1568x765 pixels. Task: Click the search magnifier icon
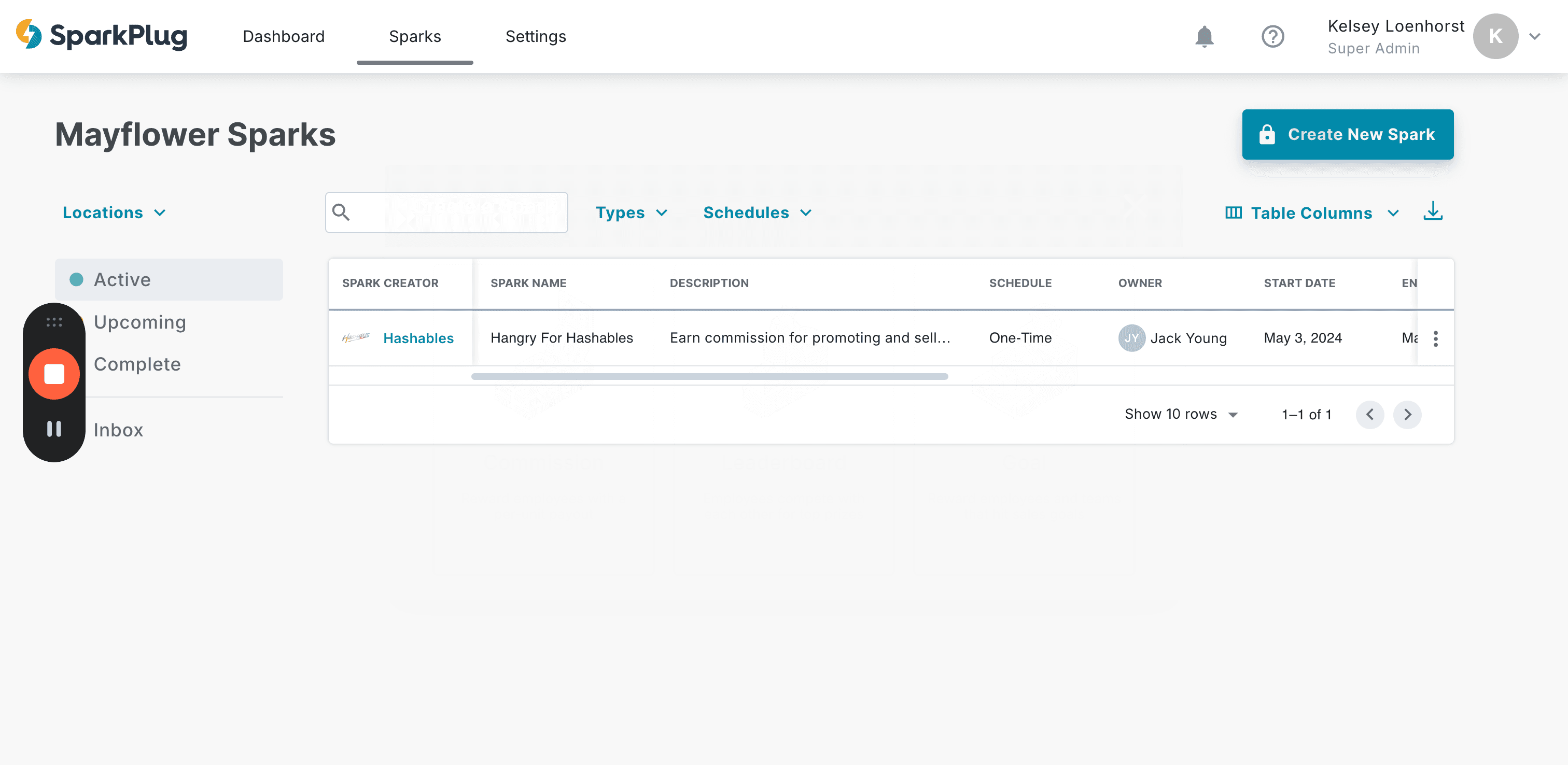[341, 212]
